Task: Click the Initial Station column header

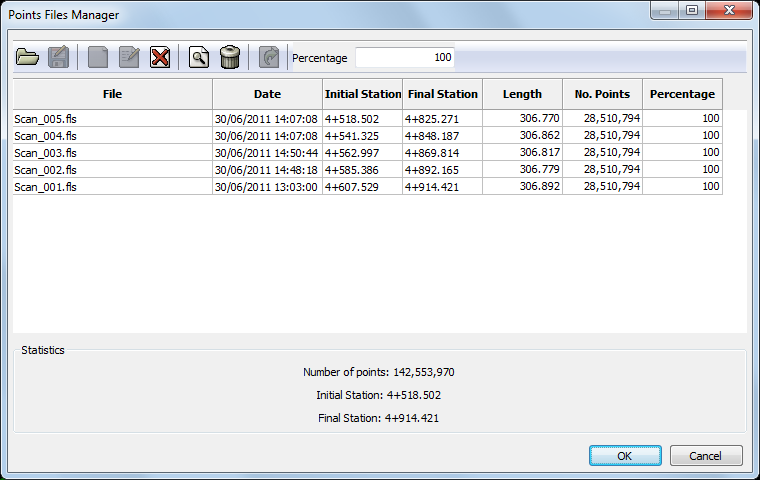Action: point(362,94)
